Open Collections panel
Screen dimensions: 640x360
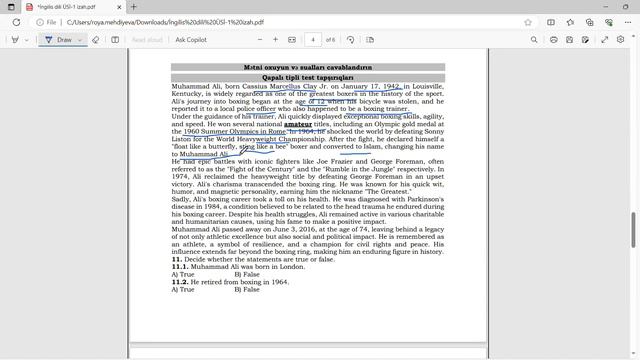(x=589, y=22)
